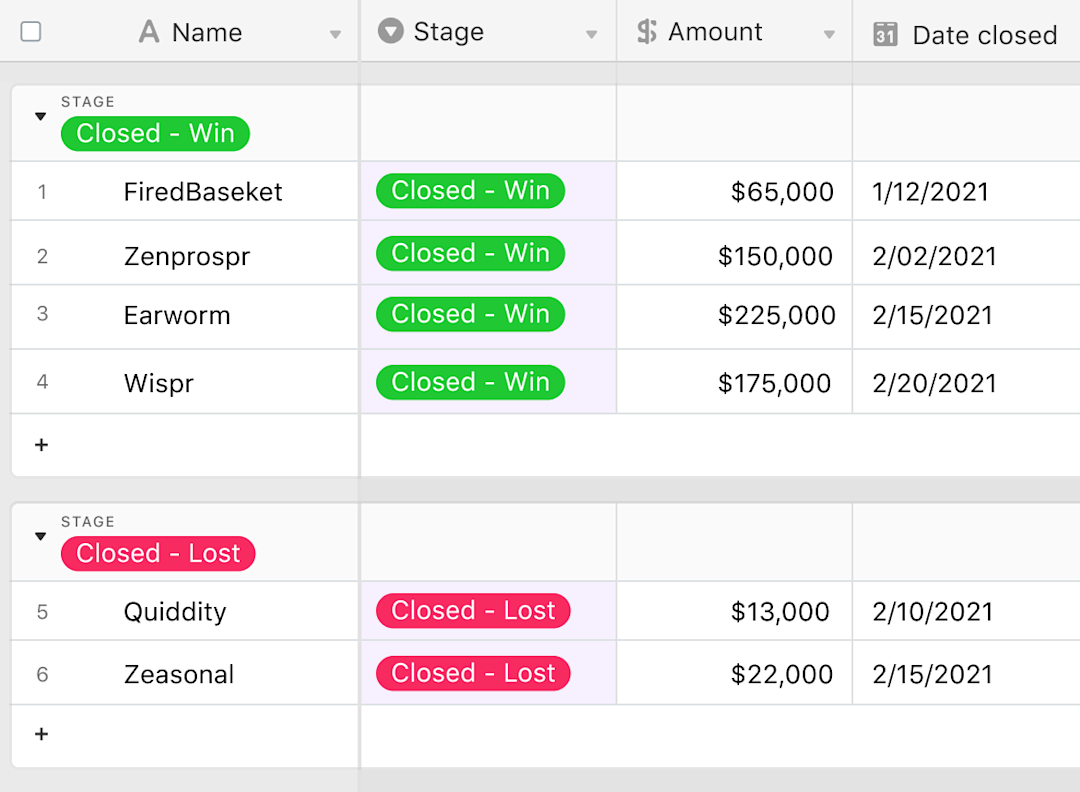1080x792 pixels.
Task: Click the green Closed - Win group badge
Action: pos(155,133)
